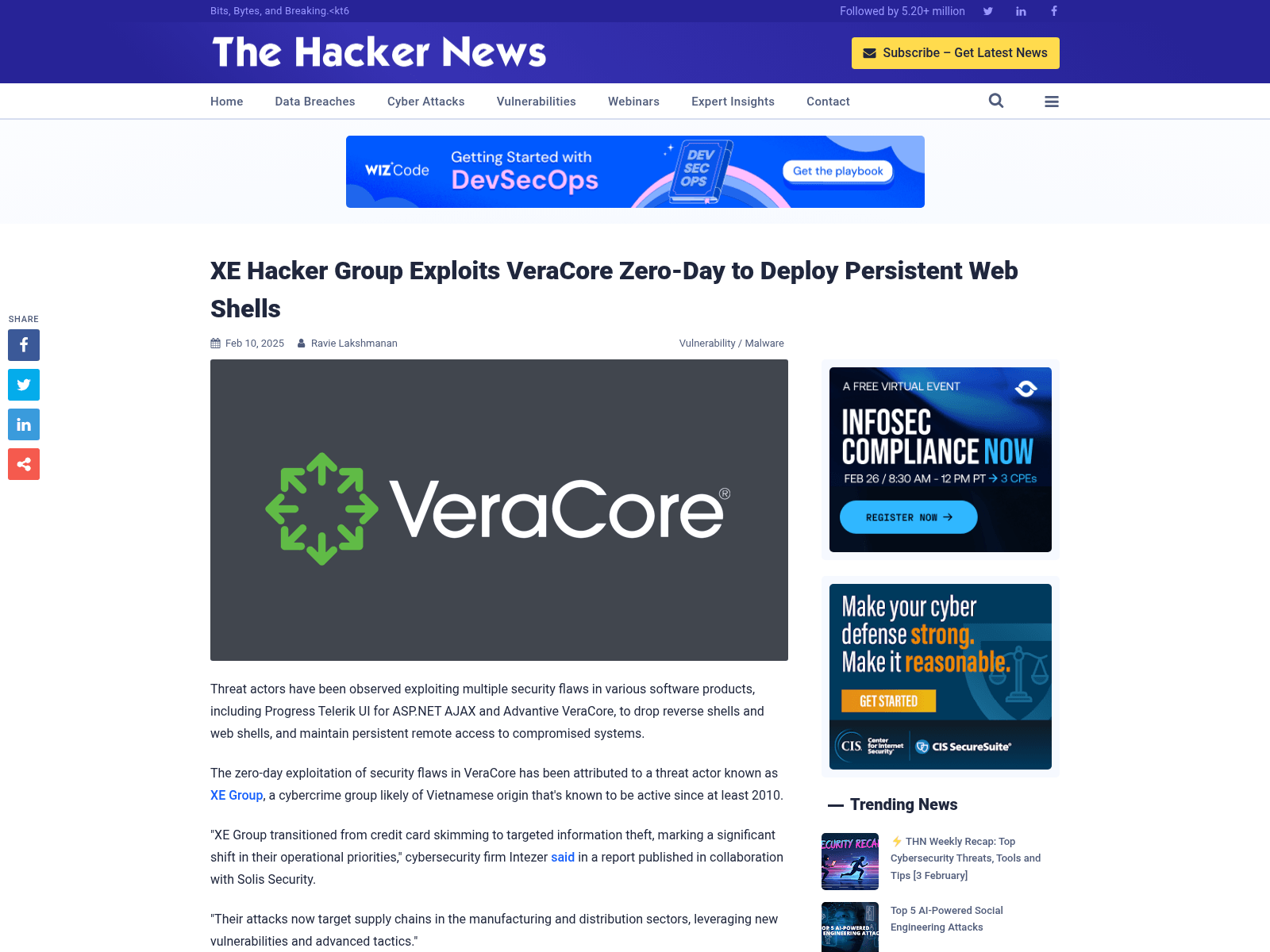Click AI-Powered Social Engineering thumbnail

point(850,927)
